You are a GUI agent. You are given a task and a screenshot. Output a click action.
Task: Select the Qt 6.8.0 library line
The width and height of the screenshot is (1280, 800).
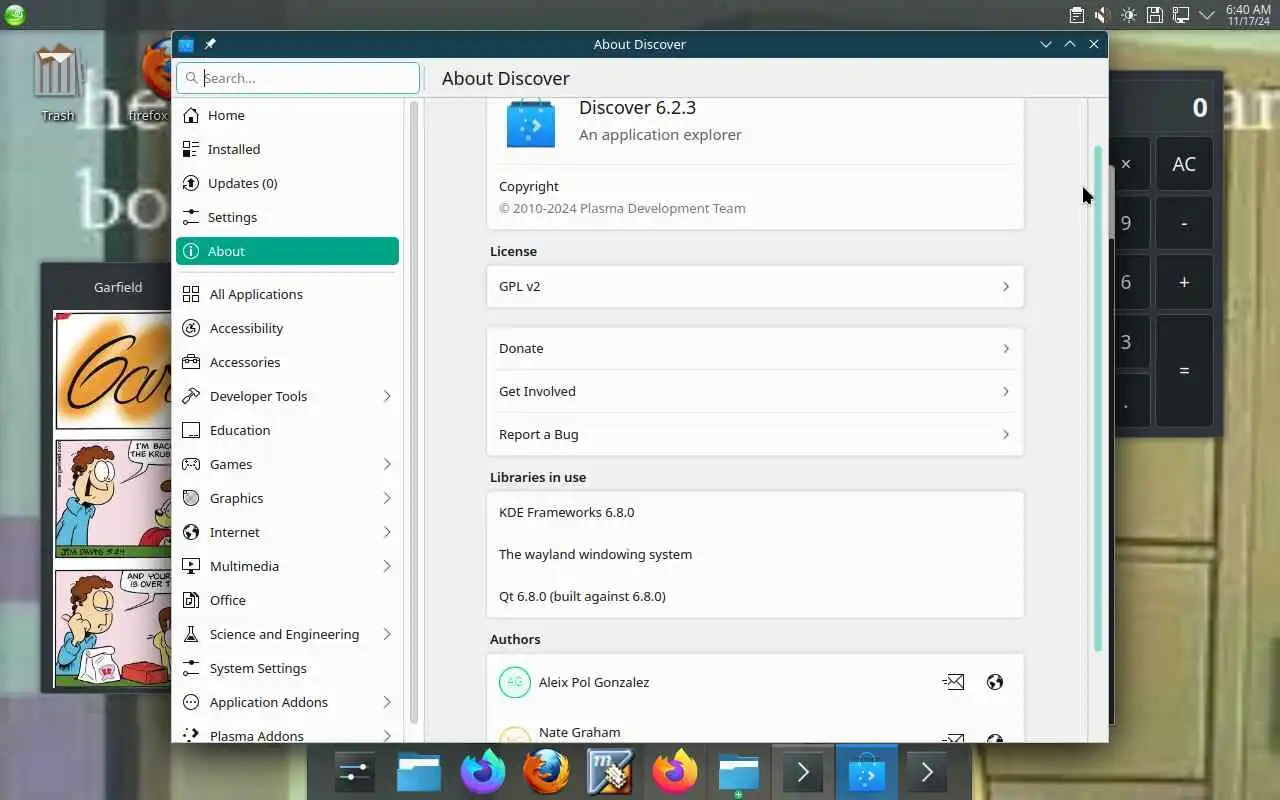click(x=582, y=596)
